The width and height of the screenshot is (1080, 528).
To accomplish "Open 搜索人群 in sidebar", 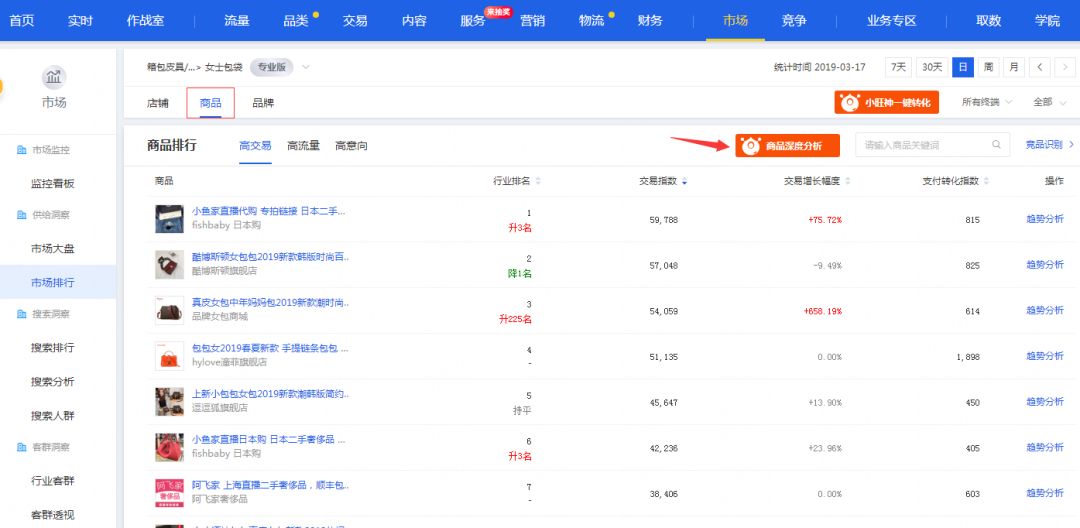I will tap(52, 415).
